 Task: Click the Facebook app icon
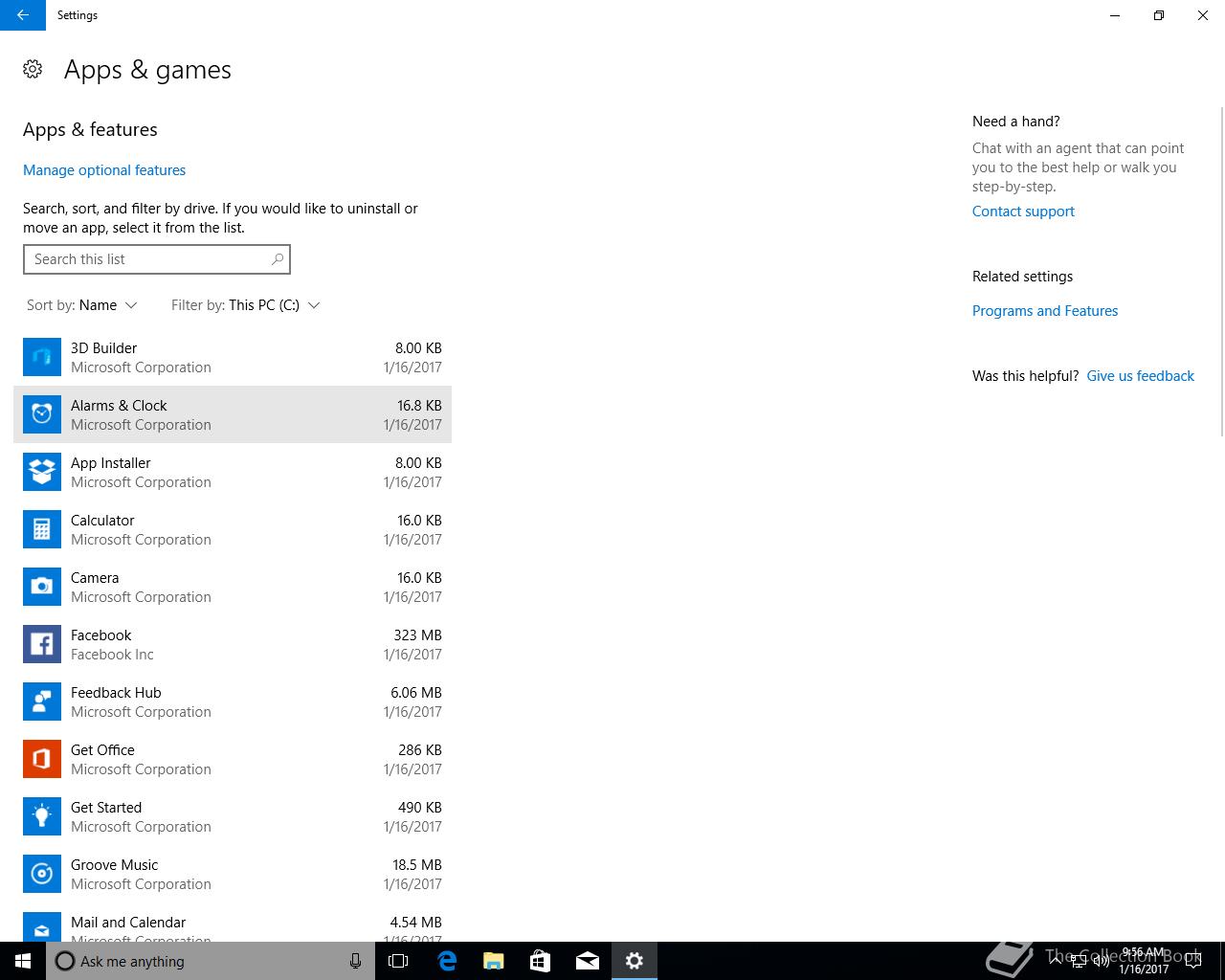42,644
